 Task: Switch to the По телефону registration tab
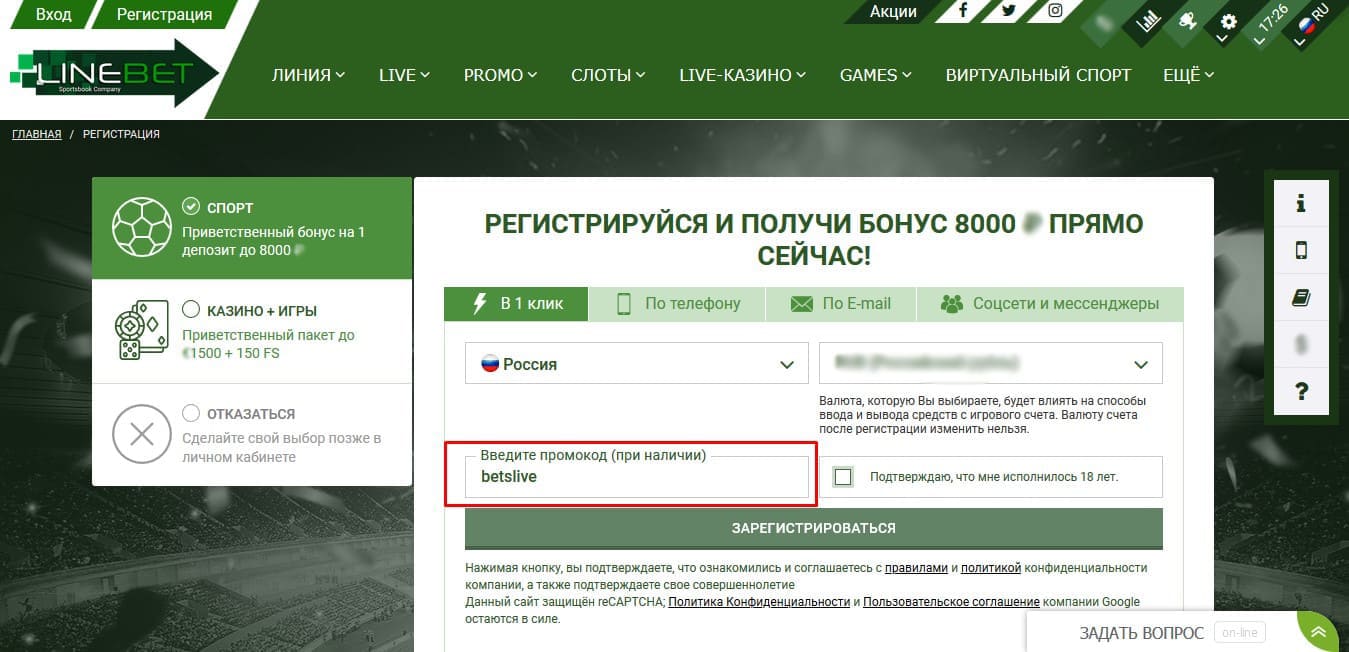tap(677, 303)
